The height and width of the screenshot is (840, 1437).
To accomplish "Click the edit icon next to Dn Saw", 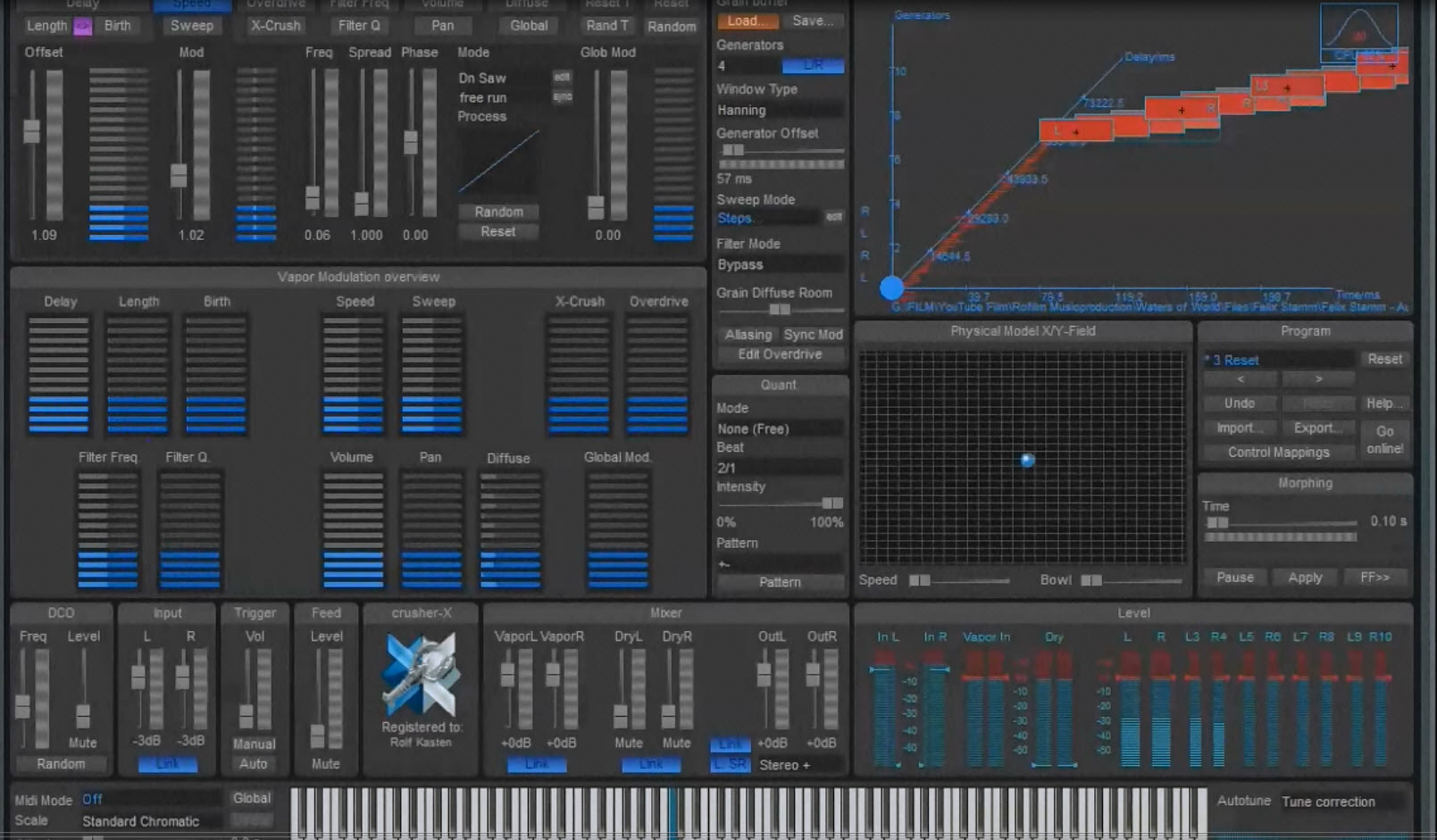I will 562,77.
